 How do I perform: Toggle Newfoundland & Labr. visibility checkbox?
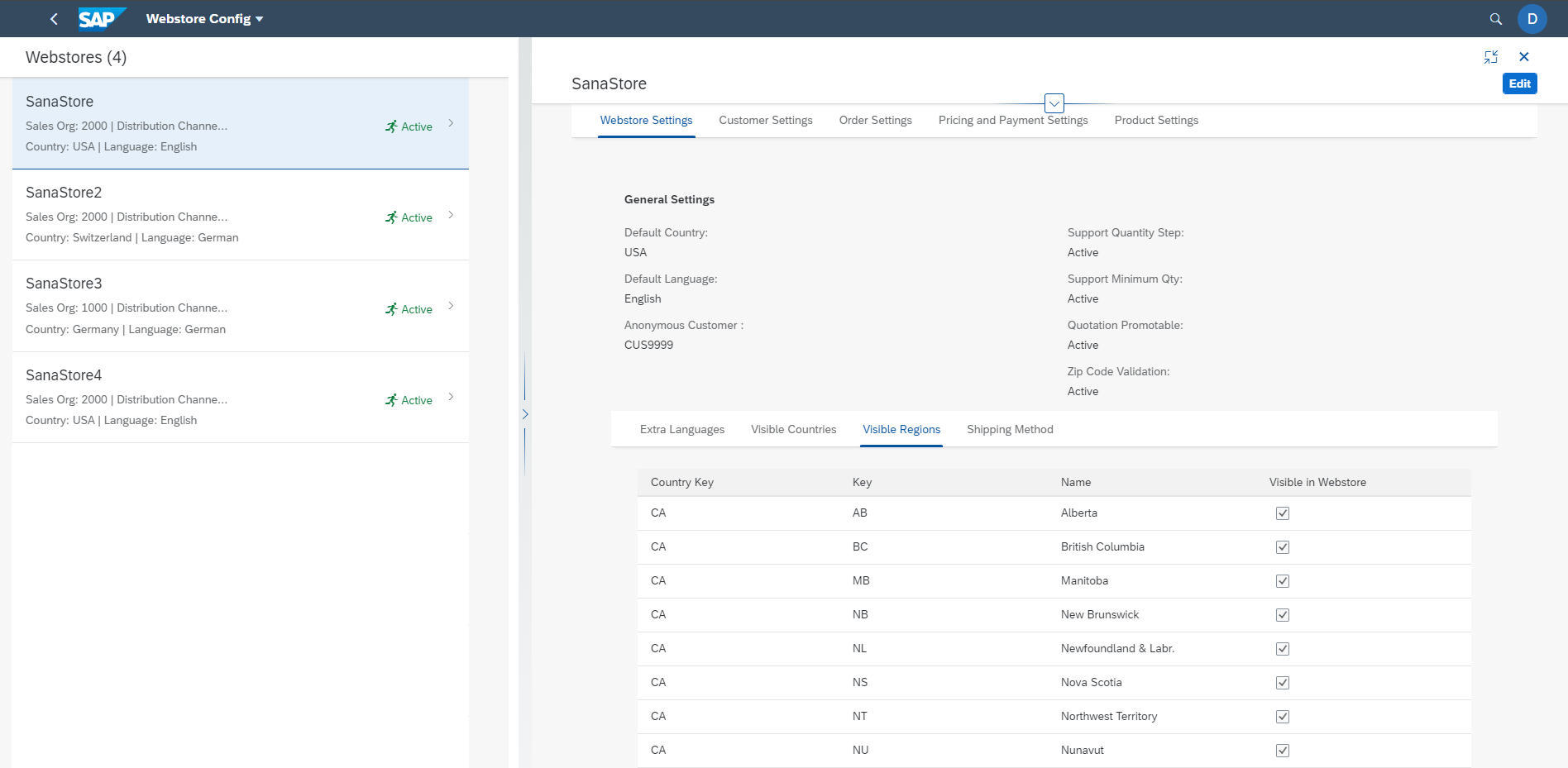pos(1283,649)
